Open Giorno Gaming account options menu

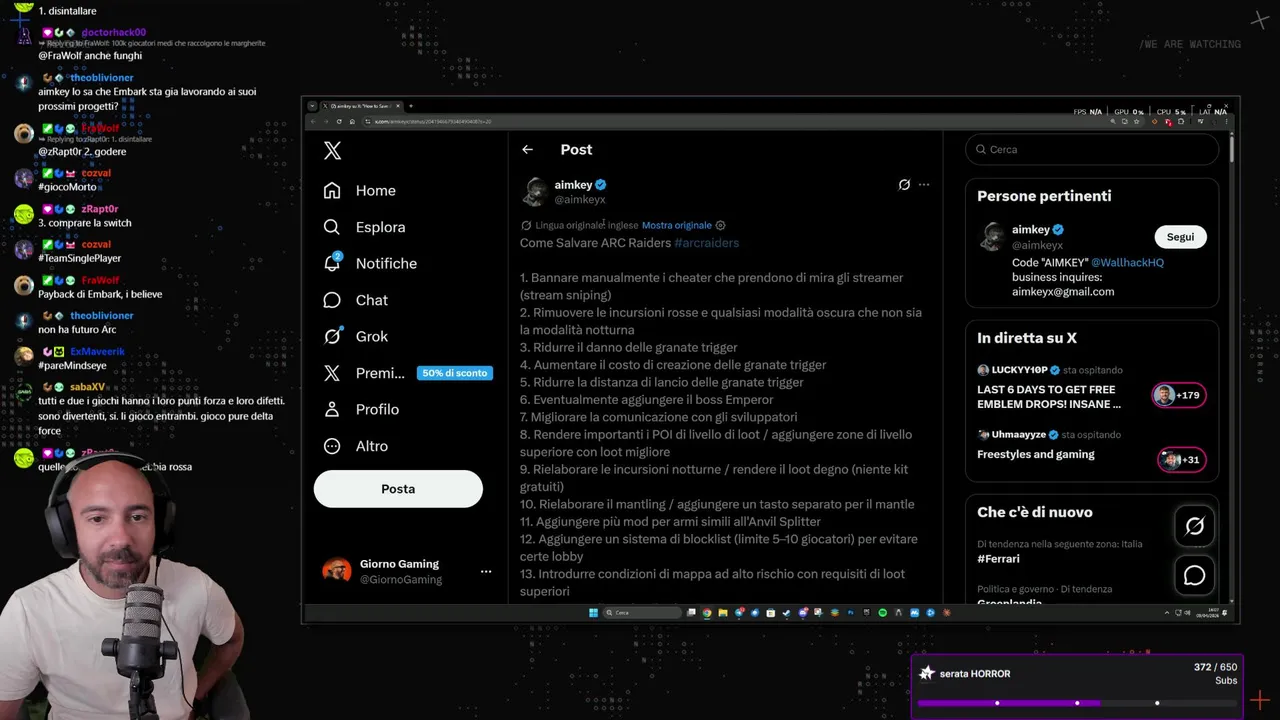tap(486, 572)
